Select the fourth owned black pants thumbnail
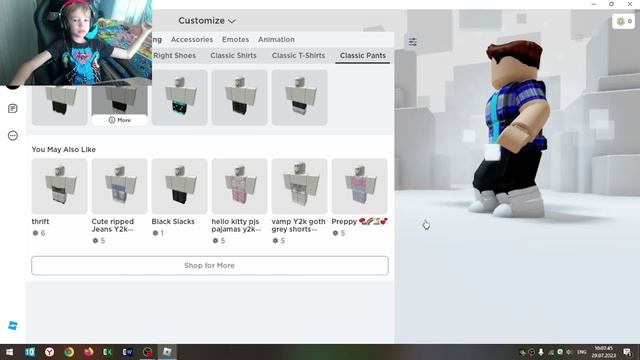 point(240,97)
